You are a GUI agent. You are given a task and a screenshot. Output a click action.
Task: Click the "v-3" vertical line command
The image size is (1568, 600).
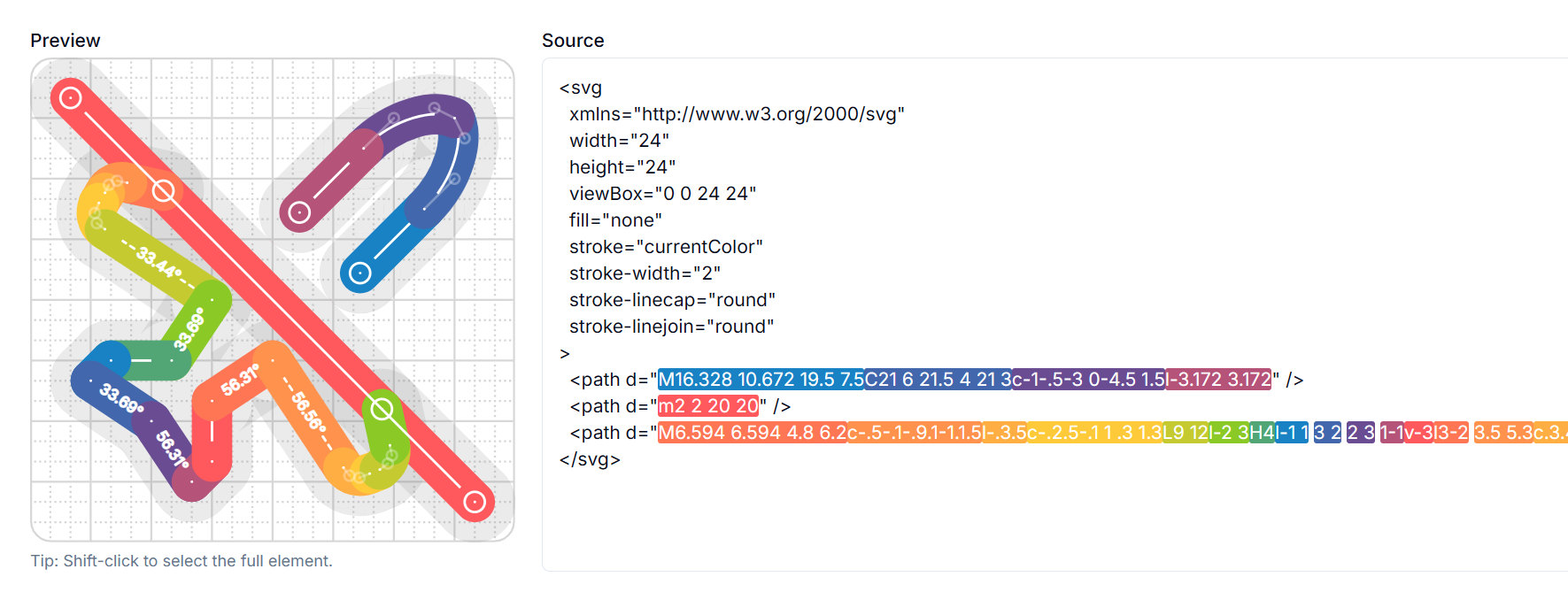click(x=1418, y=433)
